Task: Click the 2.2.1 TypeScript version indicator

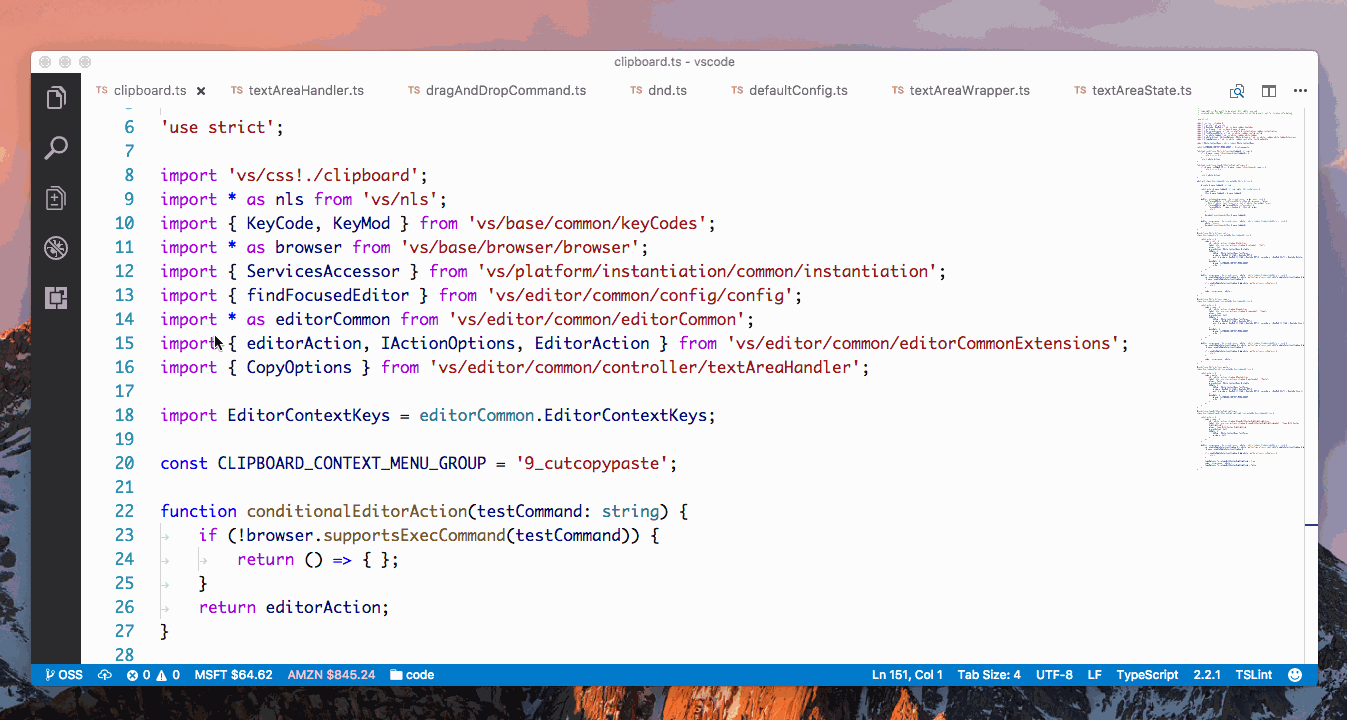Action: click(x=1207, y=675)
